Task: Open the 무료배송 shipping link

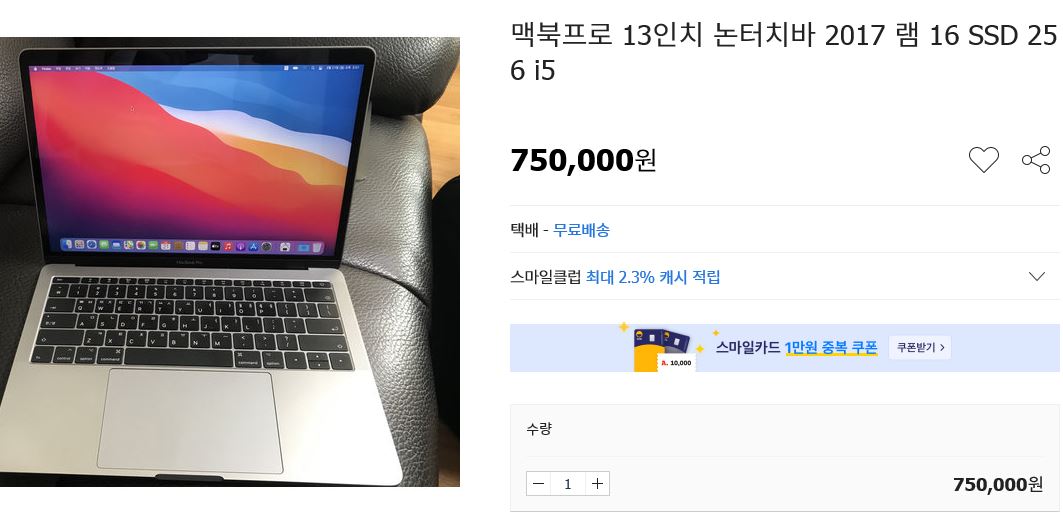Action: pyautogui.click(x=581, y=230)
